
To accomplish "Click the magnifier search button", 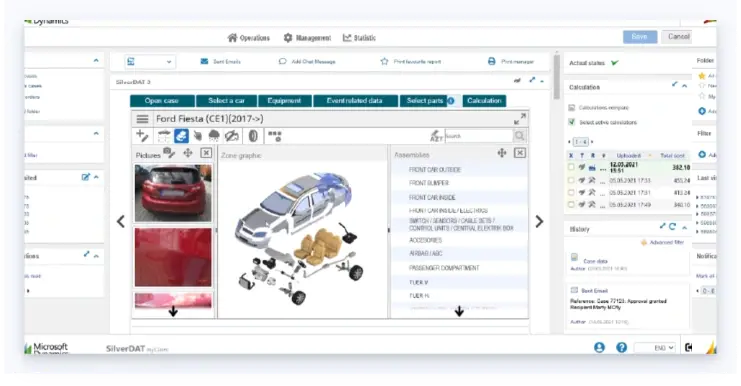I will pyautogui.click(x=519, y=136).
